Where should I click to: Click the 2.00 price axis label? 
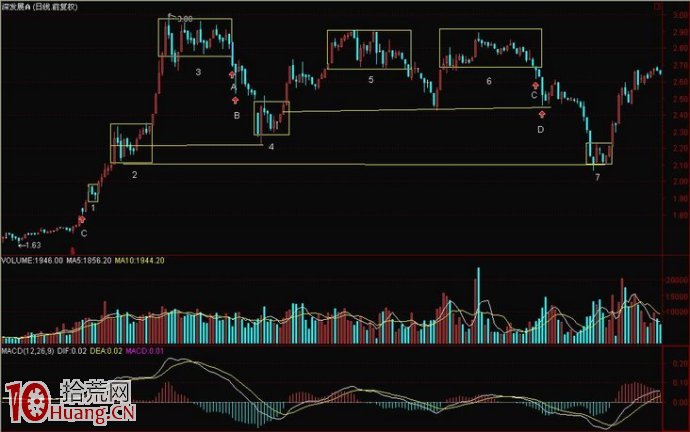680,181
